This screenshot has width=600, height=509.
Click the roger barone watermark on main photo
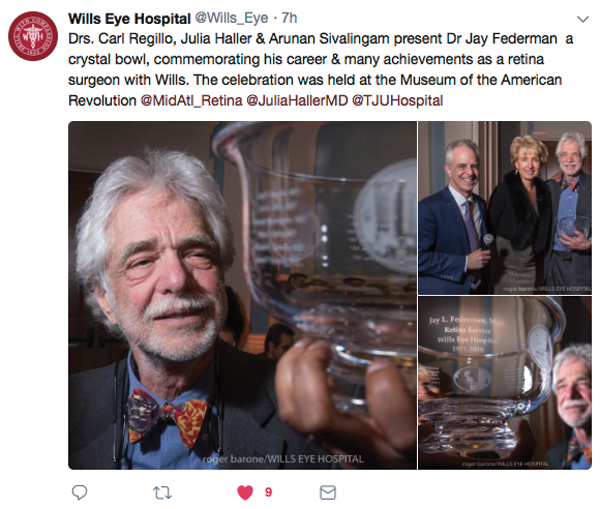point(283,459)
